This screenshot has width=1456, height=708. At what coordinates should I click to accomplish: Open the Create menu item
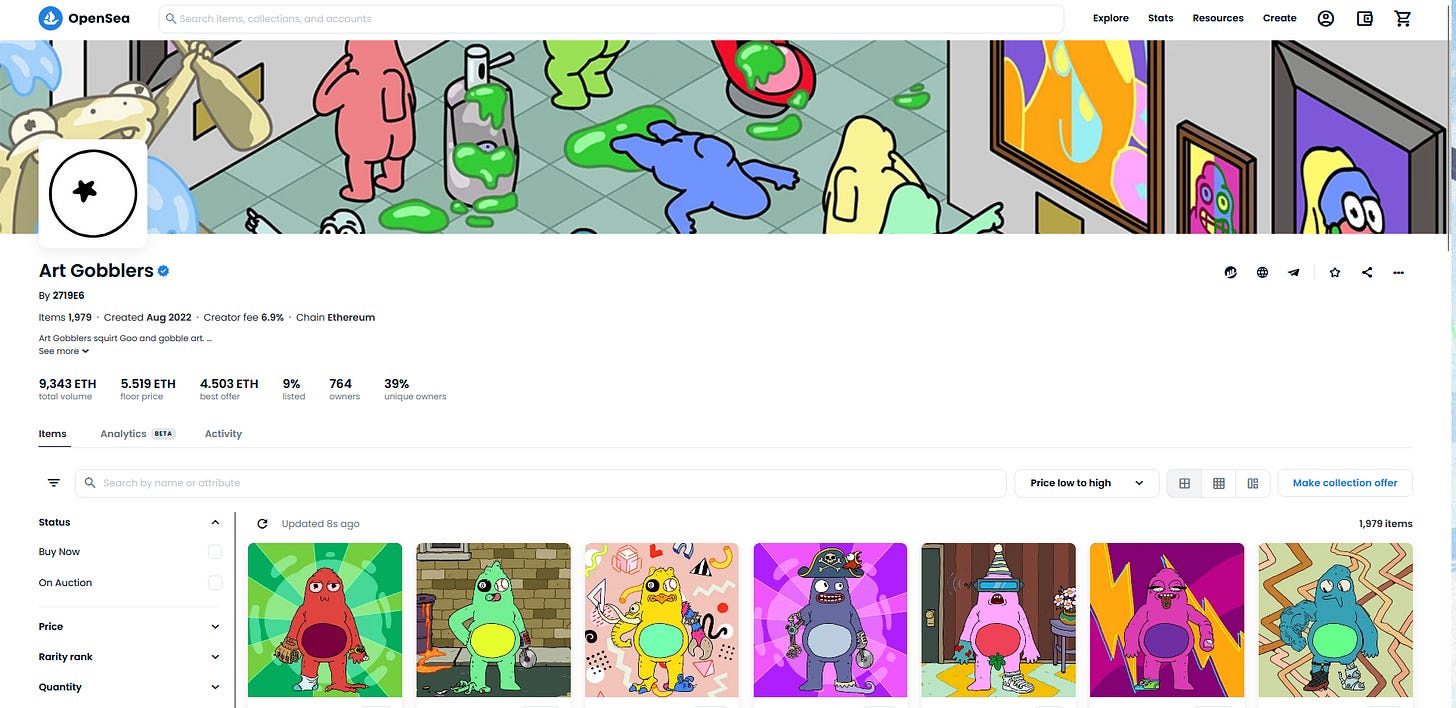(1279, 18)
